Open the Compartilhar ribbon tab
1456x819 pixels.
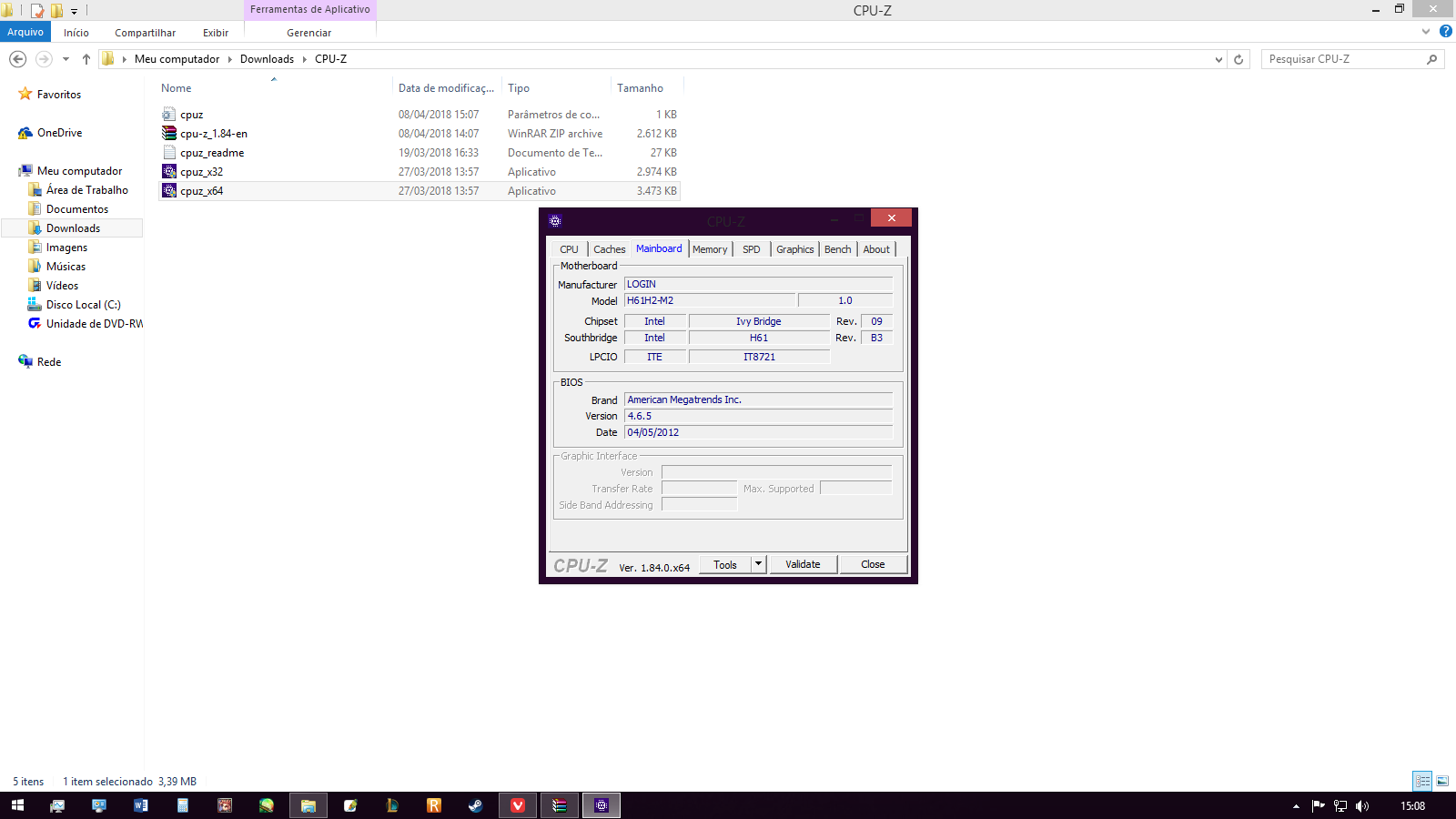pos(146,32)
